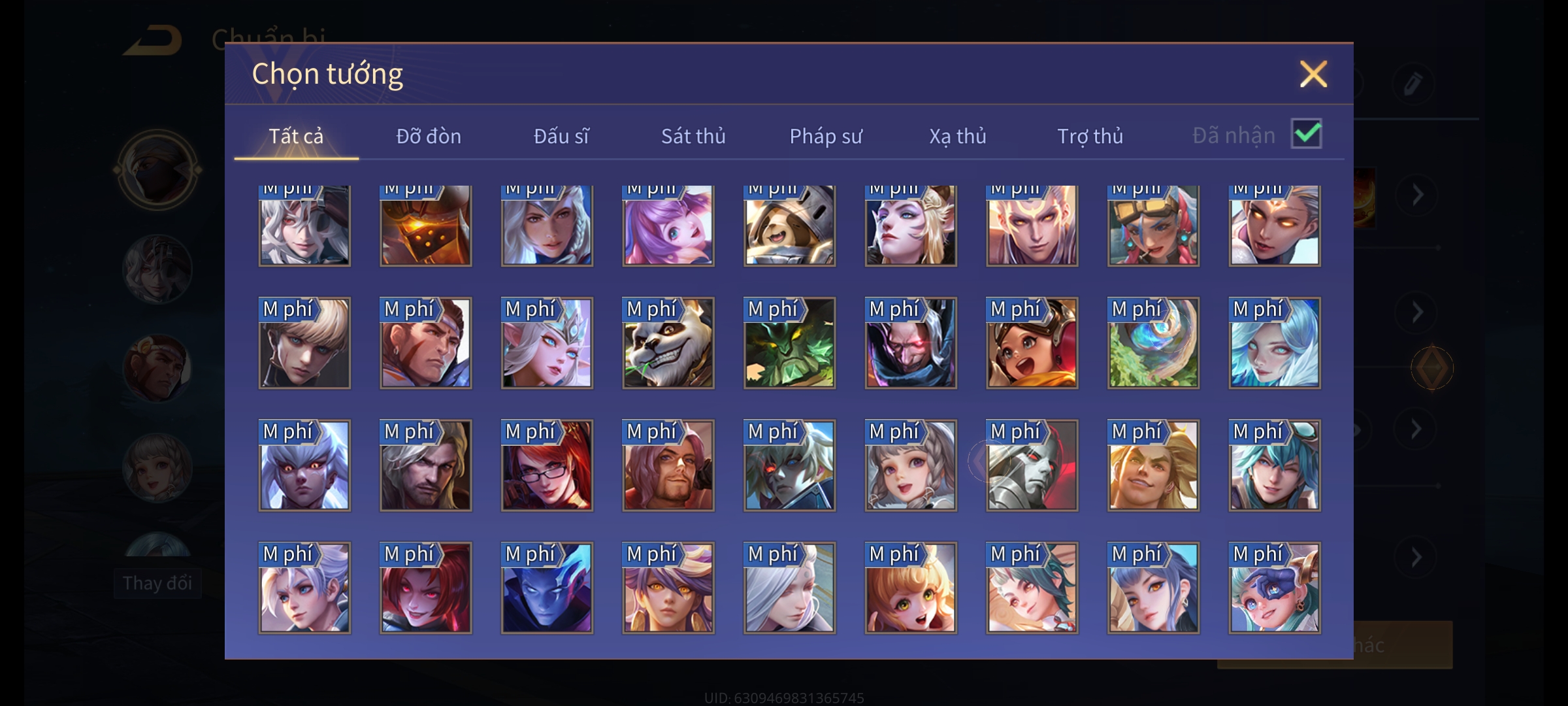Choose the hooded old man with red eye
Viewport: 1568px width, 706px height.
[911, 343]
